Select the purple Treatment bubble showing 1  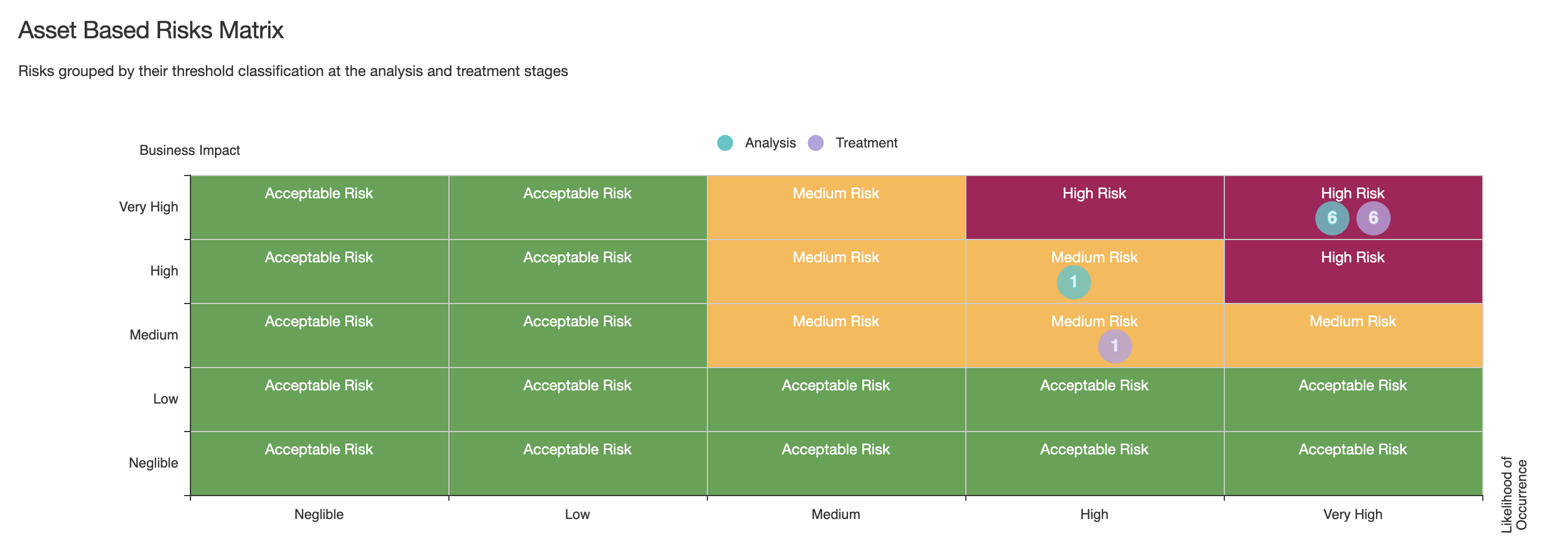(1115, 346)
